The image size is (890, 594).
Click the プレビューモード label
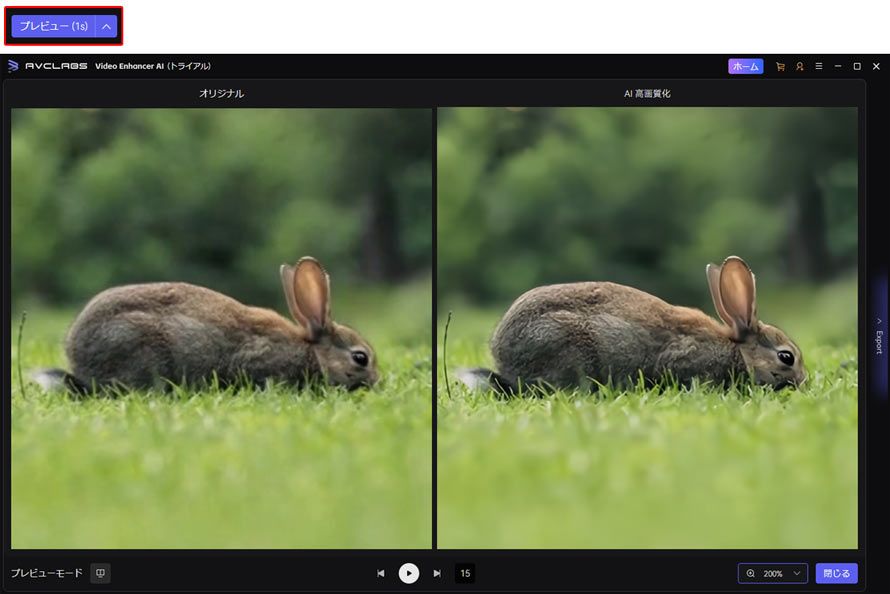point(47,573)
